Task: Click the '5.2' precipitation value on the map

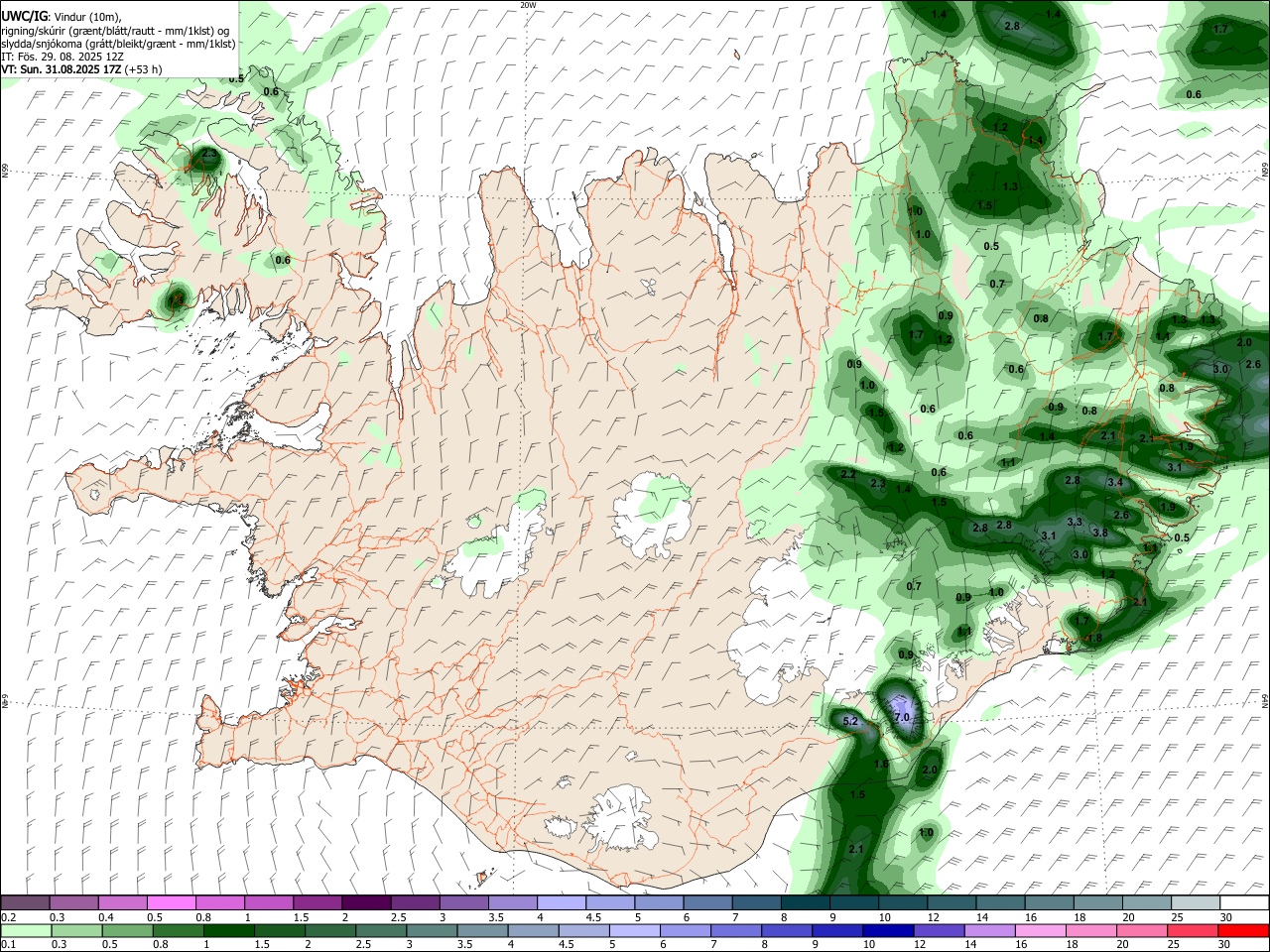Action: (x=849, y=721)
